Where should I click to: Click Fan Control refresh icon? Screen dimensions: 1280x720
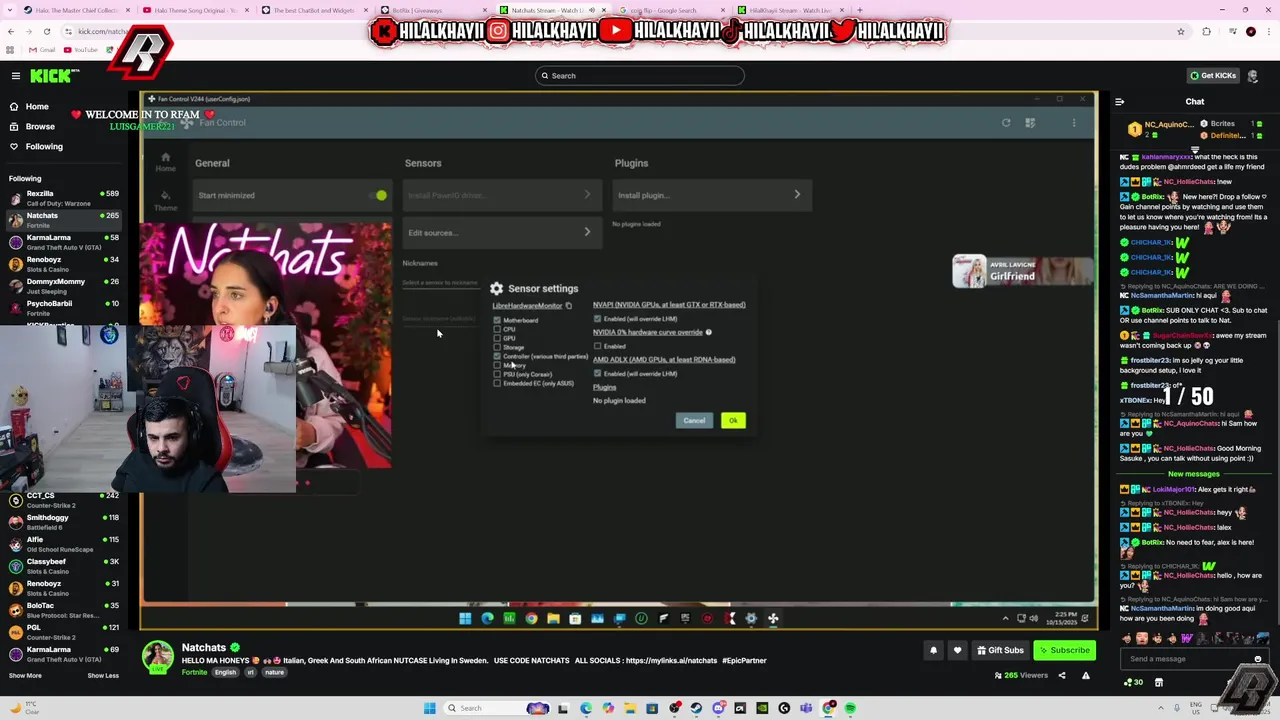(x=1006, y=123)
